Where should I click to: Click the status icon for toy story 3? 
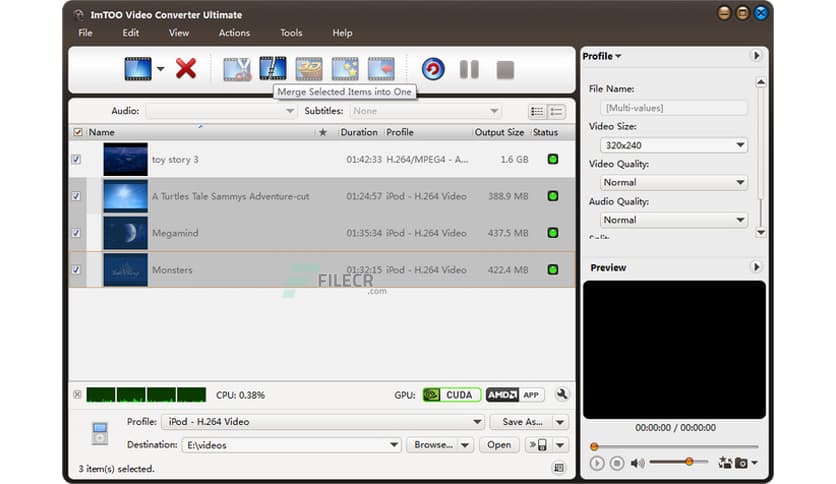553,159
